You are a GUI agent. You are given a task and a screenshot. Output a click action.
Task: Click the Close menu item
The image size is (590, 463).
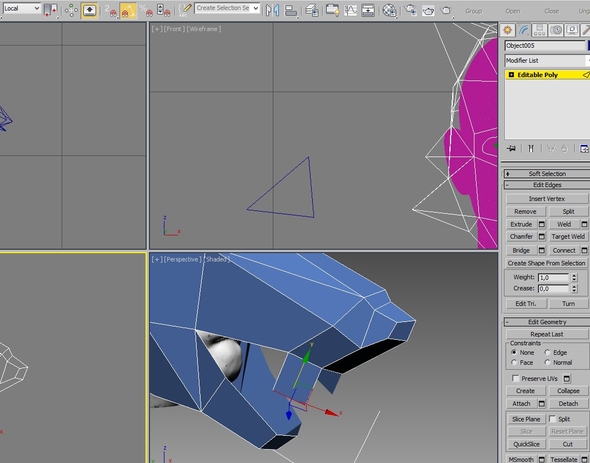point(551,11)
